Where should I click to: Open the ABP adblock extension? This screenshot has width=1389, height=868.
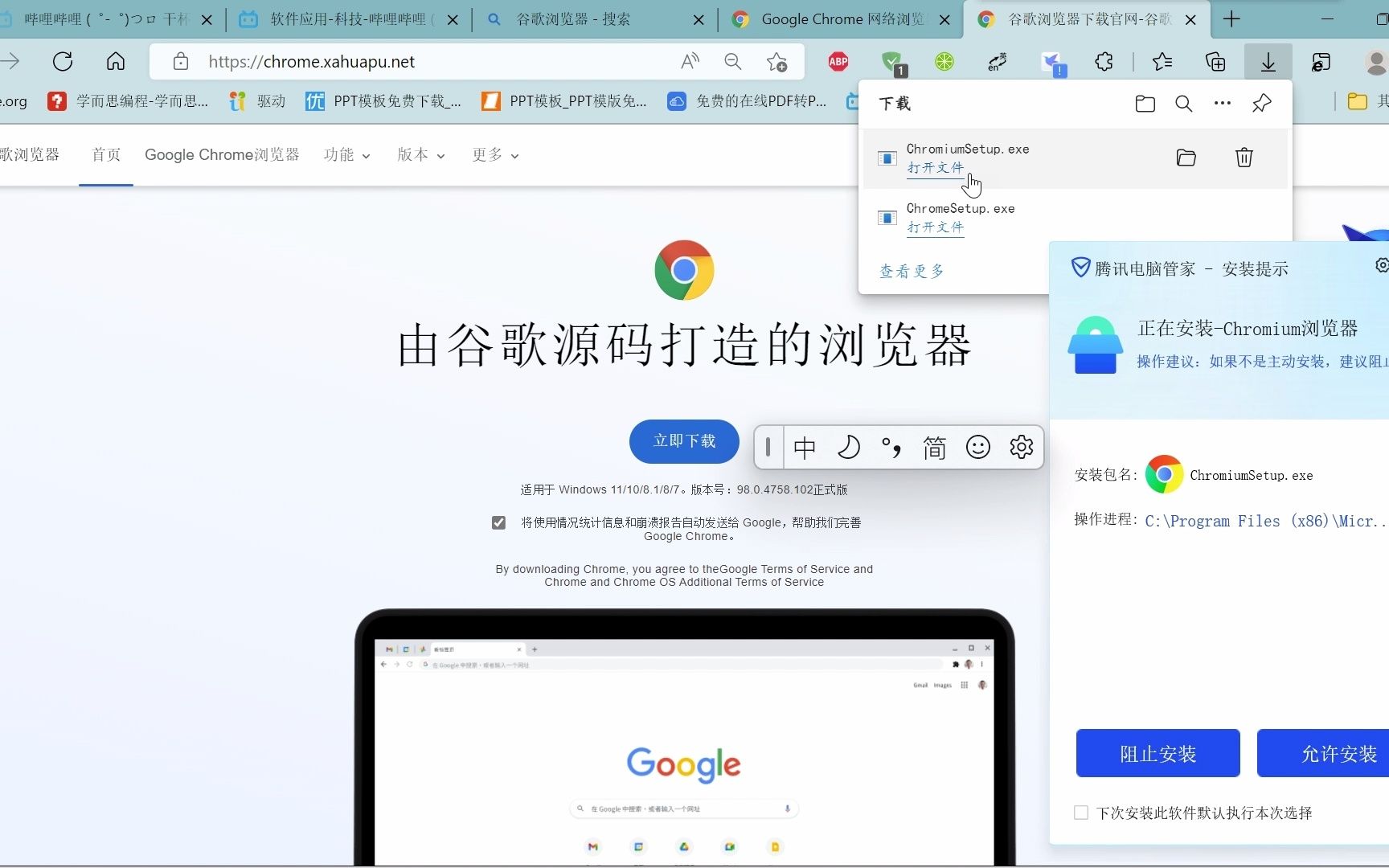838,61
